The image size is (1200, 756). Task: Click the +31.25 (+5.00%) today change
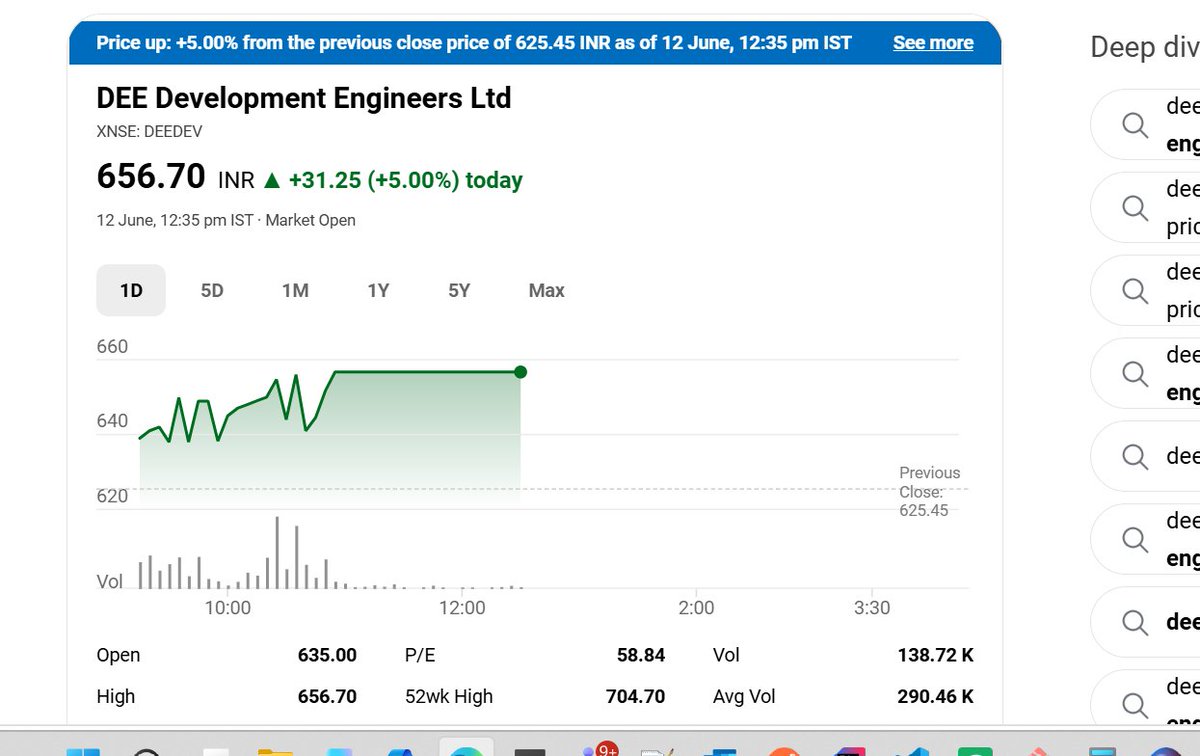point(406,180)
